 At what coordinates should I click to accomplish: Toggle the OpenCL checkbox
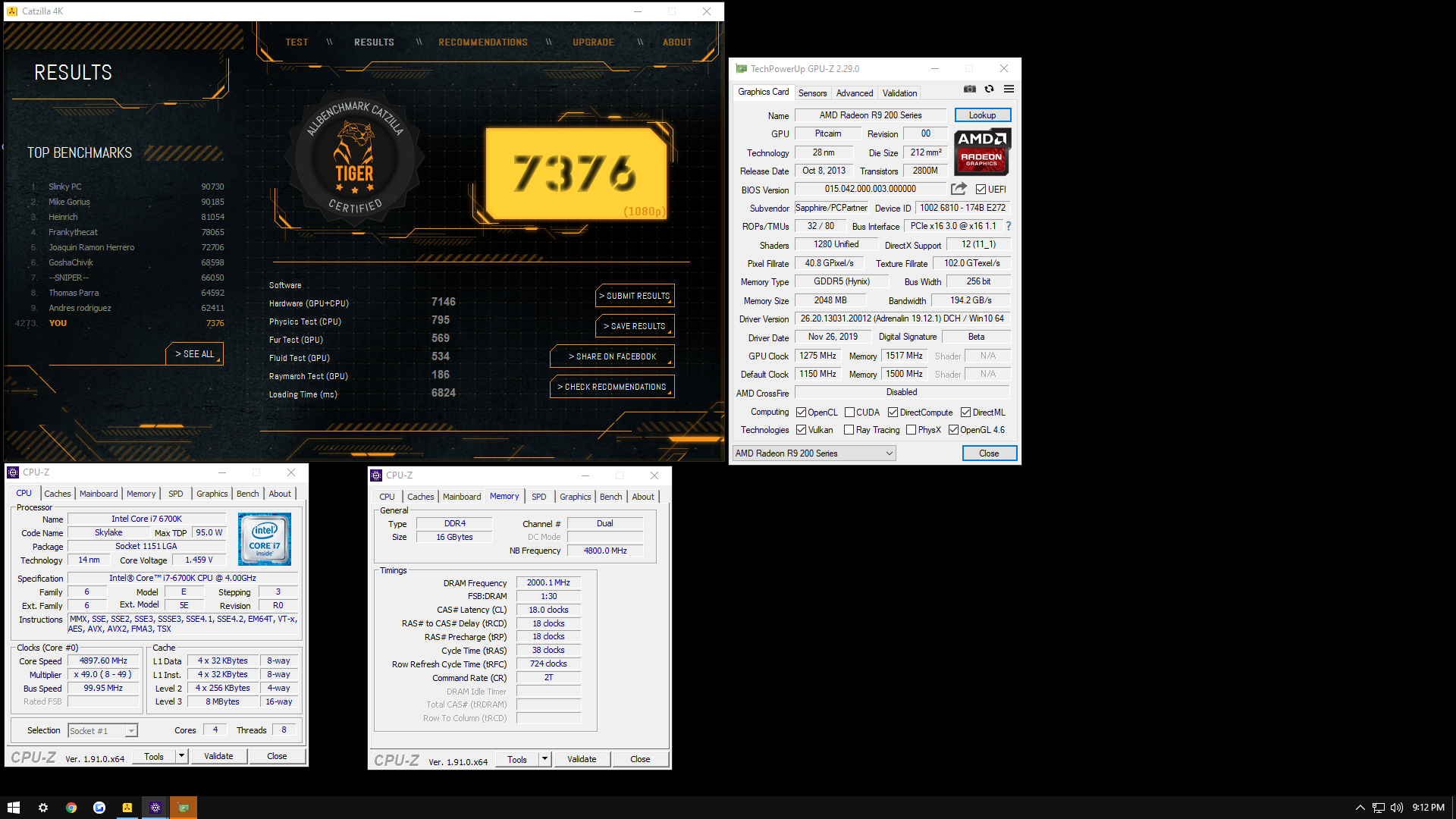801,413
